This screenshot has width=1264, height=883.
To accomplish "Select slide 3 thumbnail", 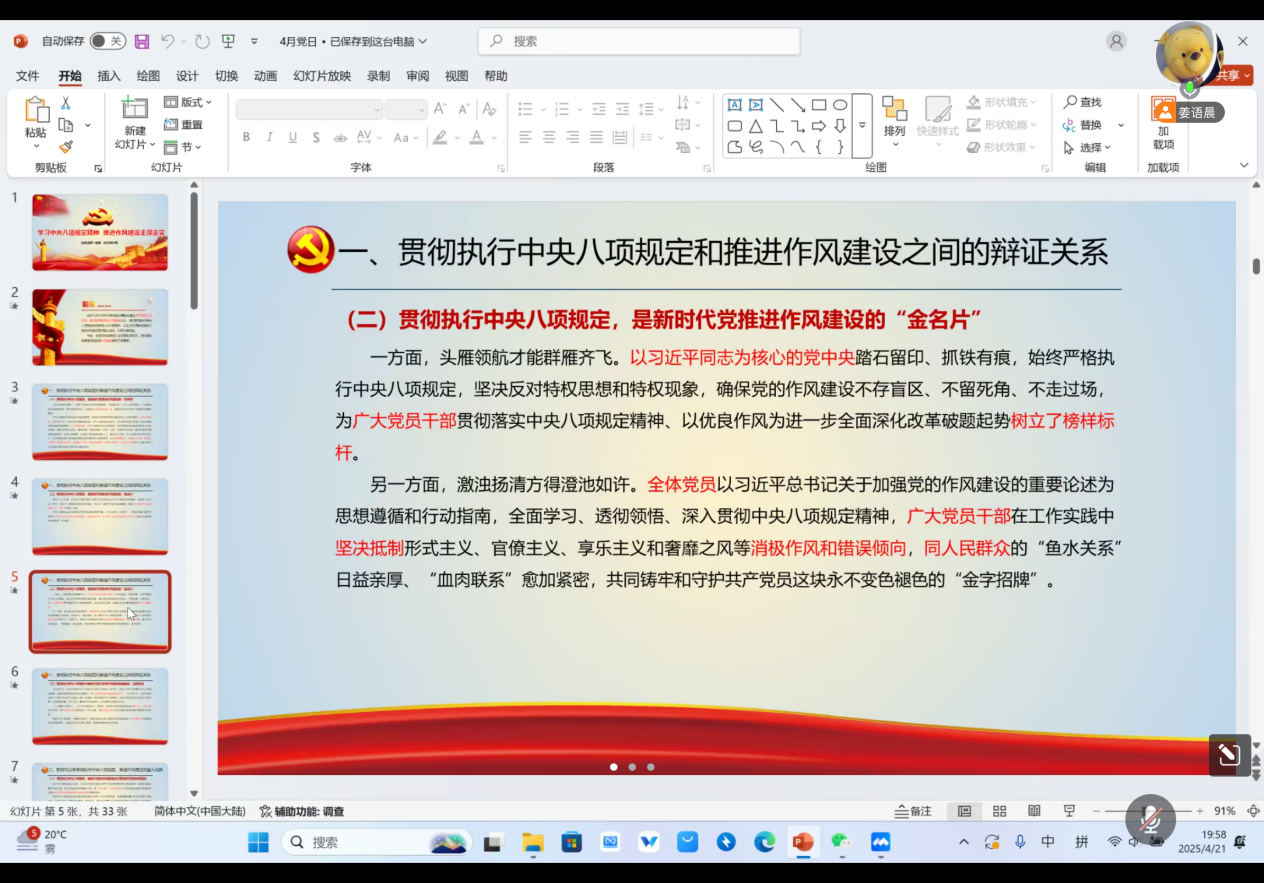I will pyautogui.click(x=100, y=421).
